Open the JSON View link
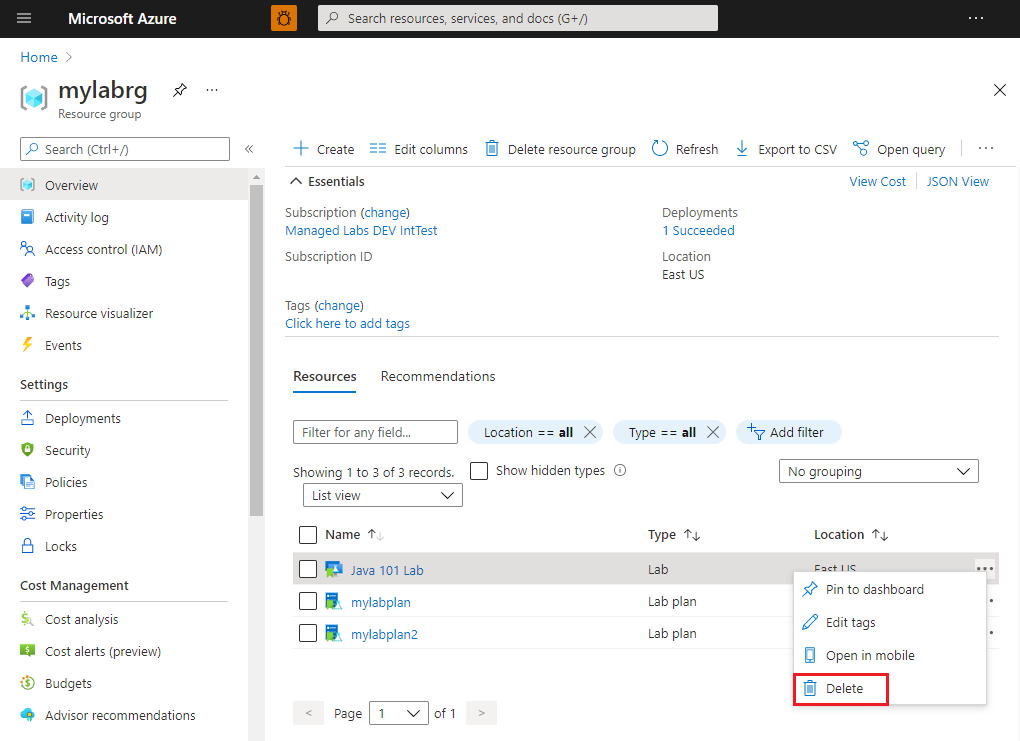This screenshot has height=741, width=1020. coord(958,182)
